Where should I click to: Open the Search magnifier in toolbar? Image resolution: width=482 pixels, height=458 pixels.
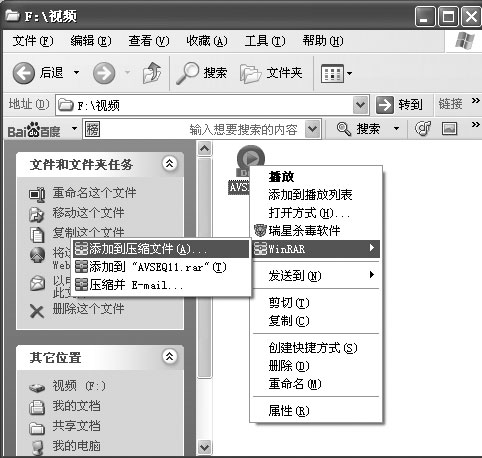(x=187, y=73)
